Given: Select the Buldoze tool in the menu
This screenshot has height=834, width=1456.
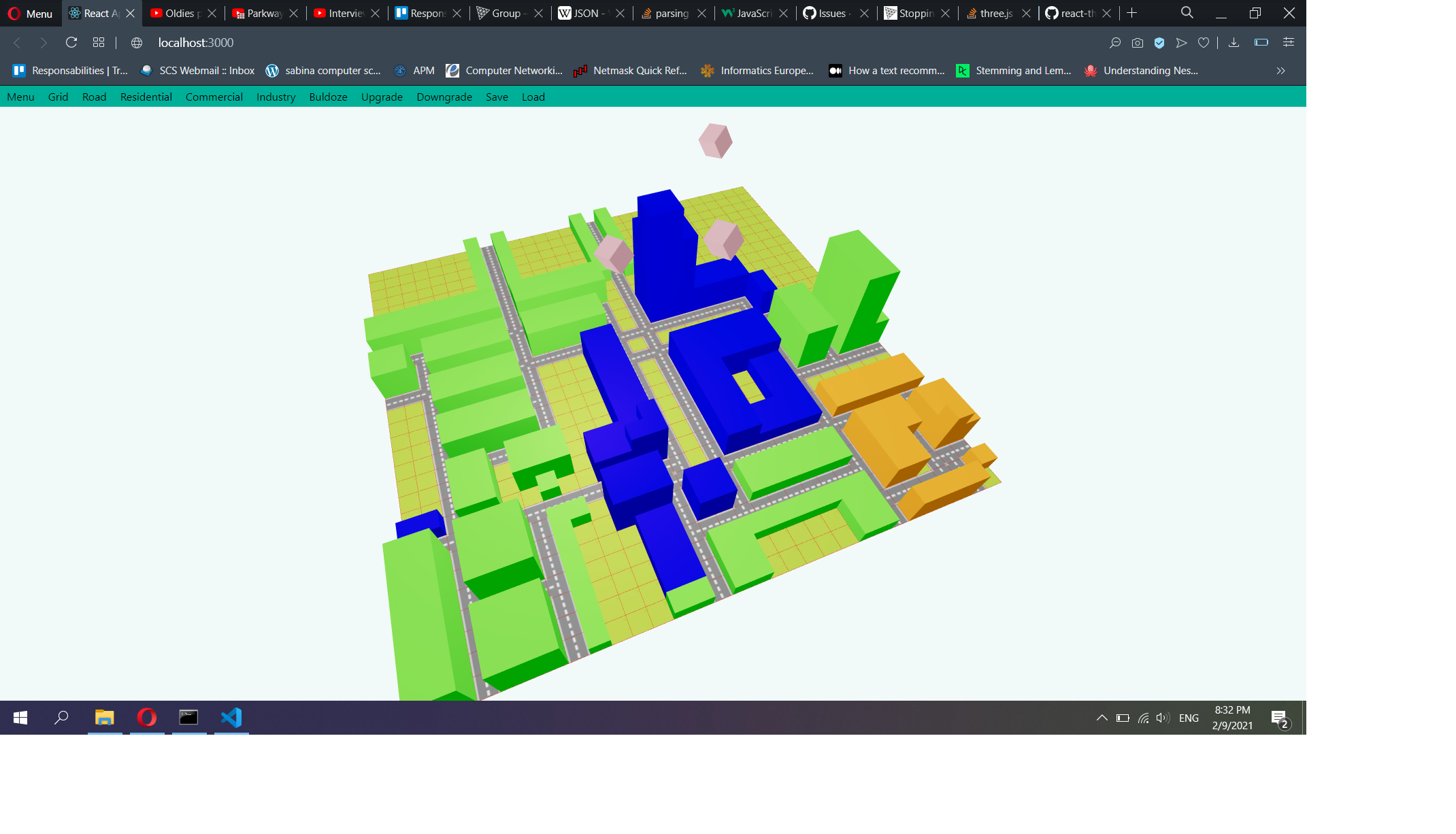Looking at the screenshot, I should (328, 97).
